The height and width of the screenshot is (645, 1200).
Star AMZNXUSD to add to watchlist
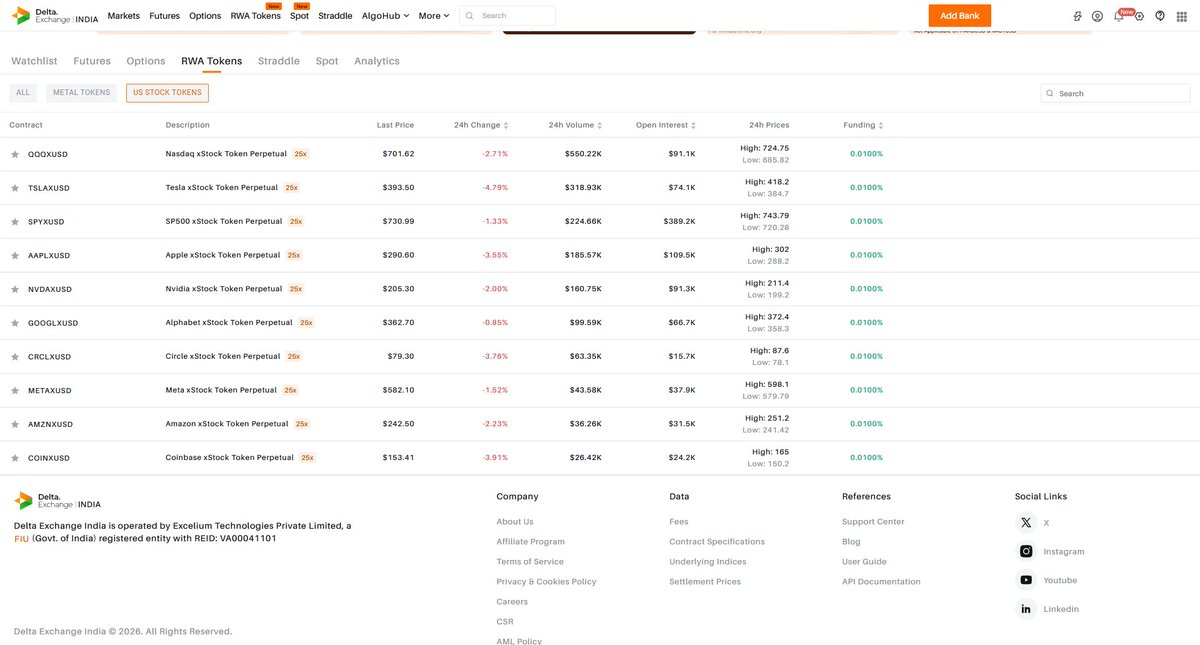15,424
